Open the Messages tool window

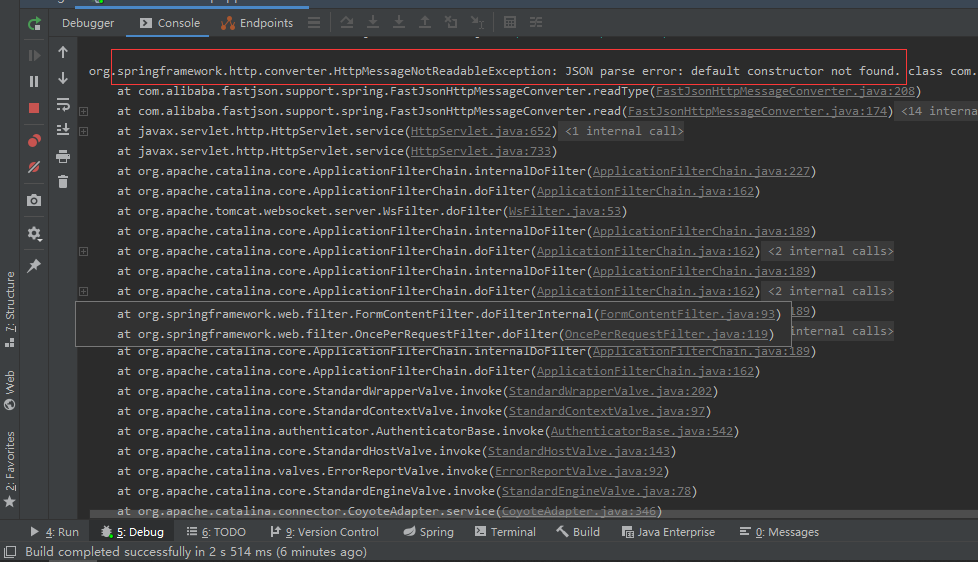(779, 532)
